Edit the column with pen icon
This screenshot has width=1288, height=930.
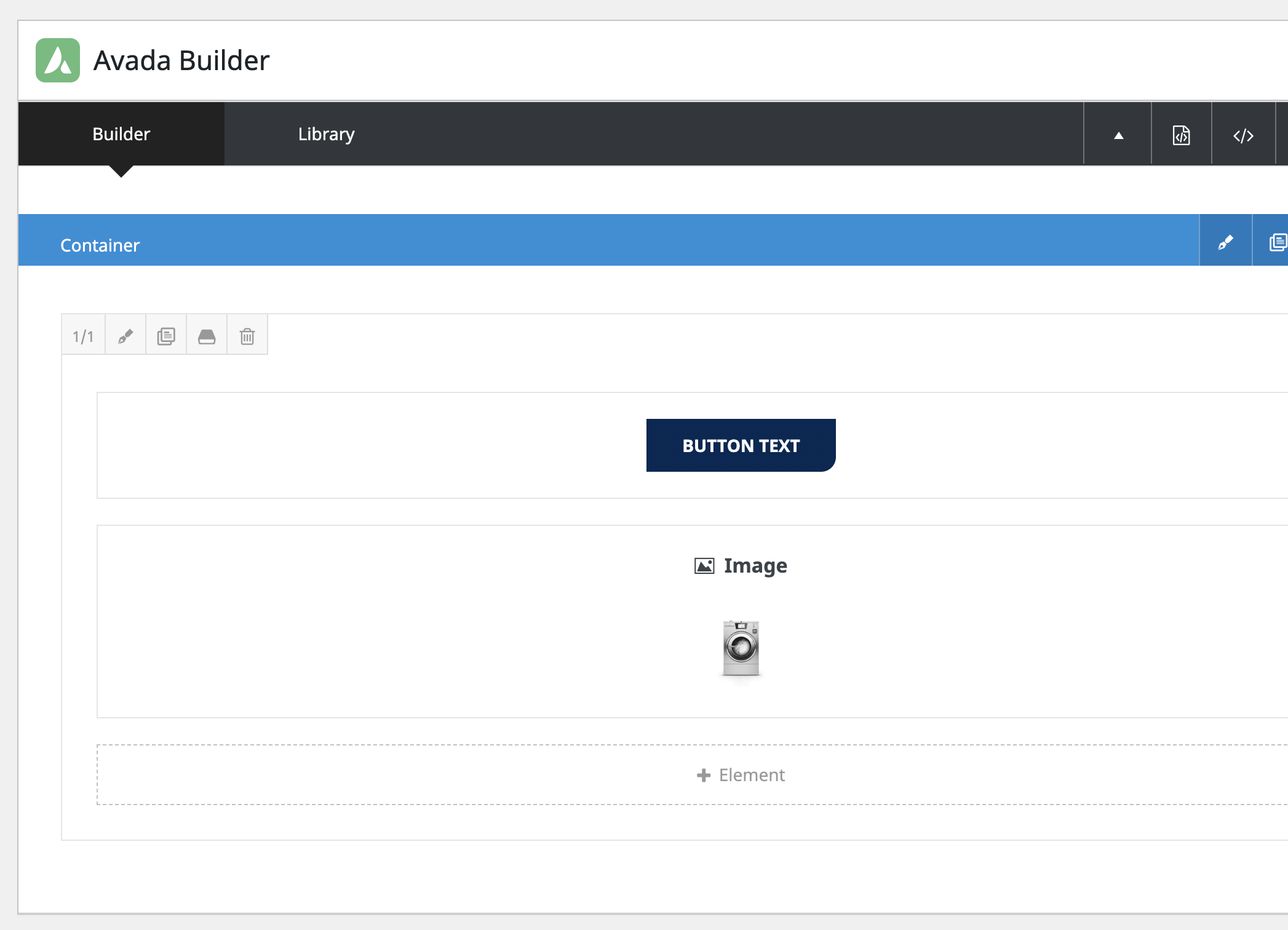pyautogui.click(x=125, y=336)
